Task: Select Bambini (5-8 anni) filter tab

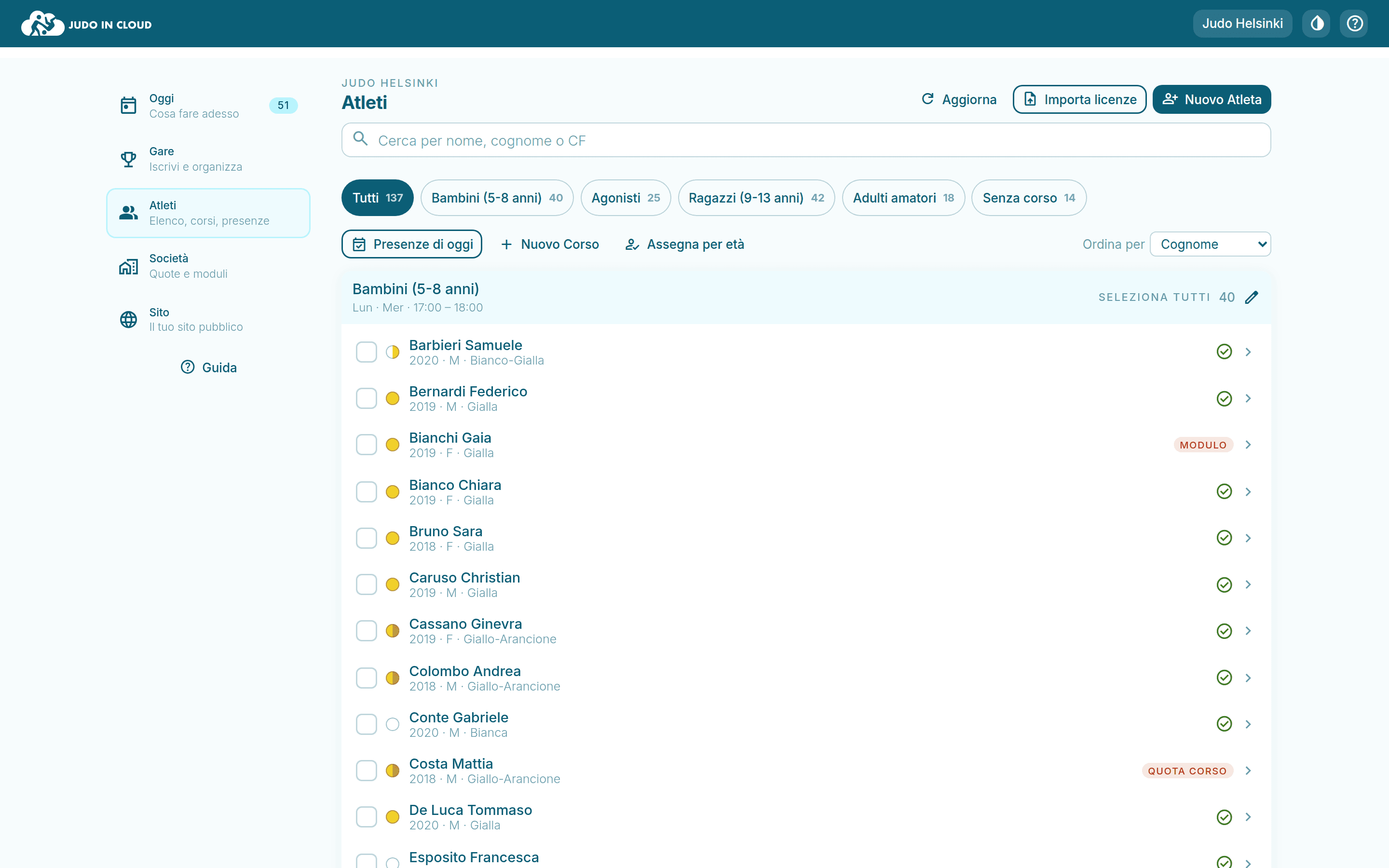Action: point(497,198)
